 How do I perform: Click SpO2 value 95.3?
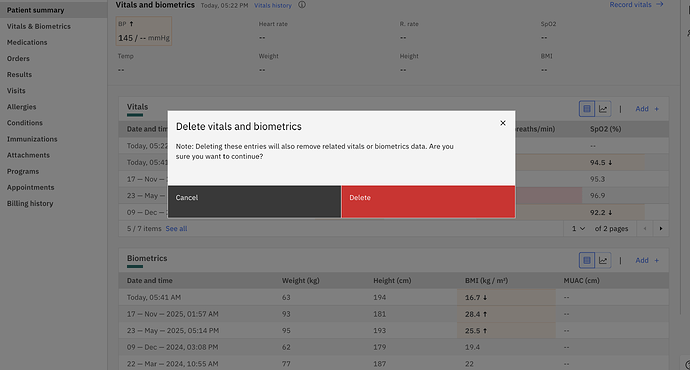598,179
